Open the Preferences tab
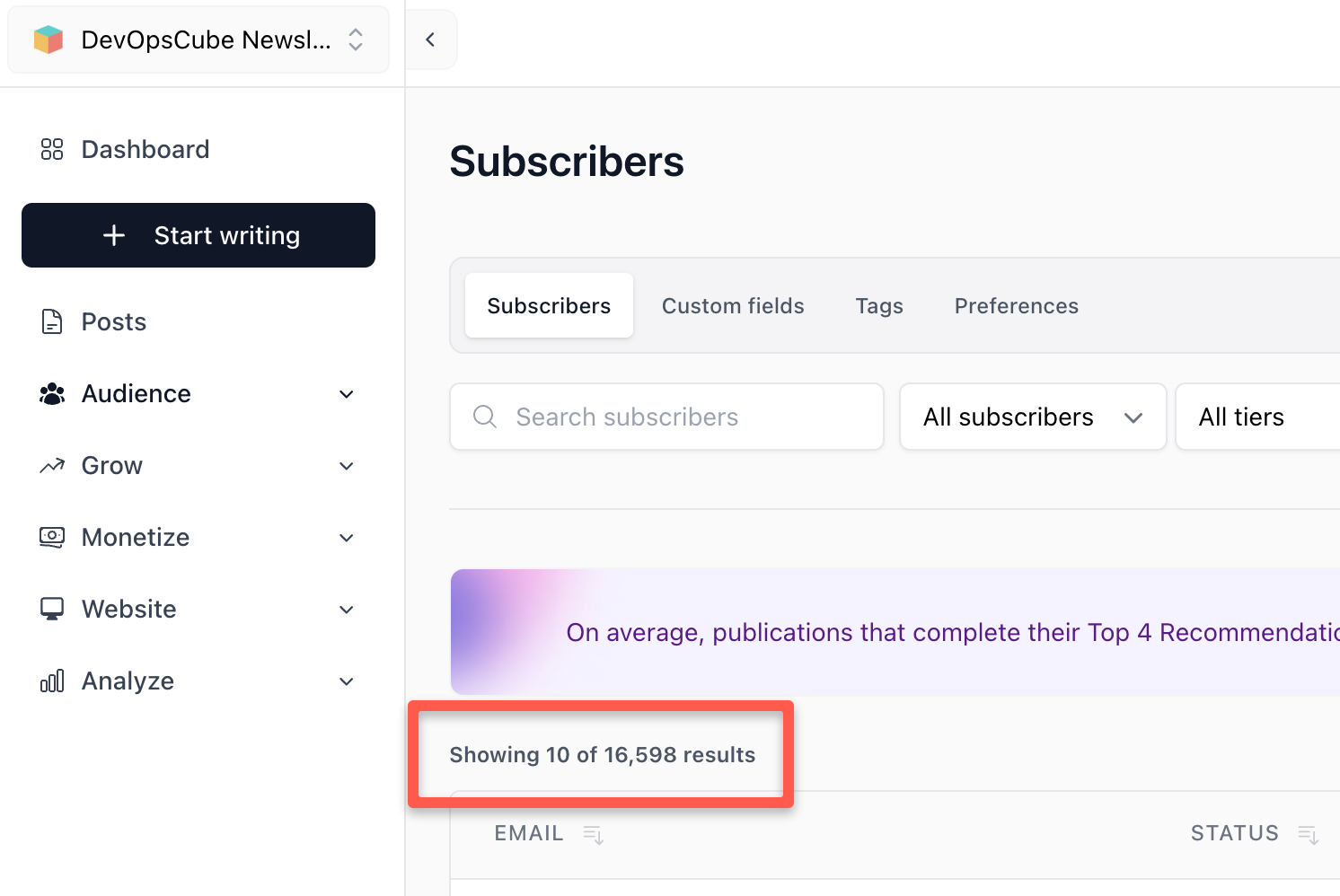 click(x=1016, y=305)
